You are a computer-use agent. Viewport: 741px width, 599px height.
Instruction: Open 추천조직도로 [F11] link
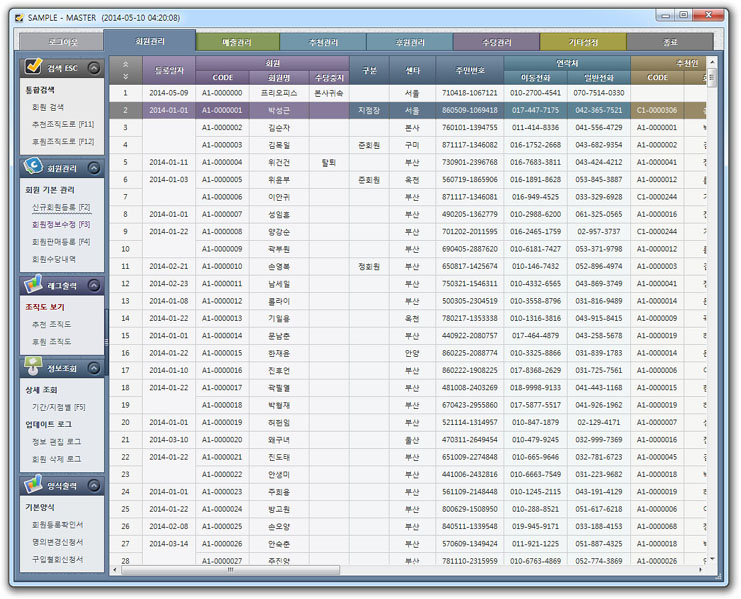click(63, 124)
